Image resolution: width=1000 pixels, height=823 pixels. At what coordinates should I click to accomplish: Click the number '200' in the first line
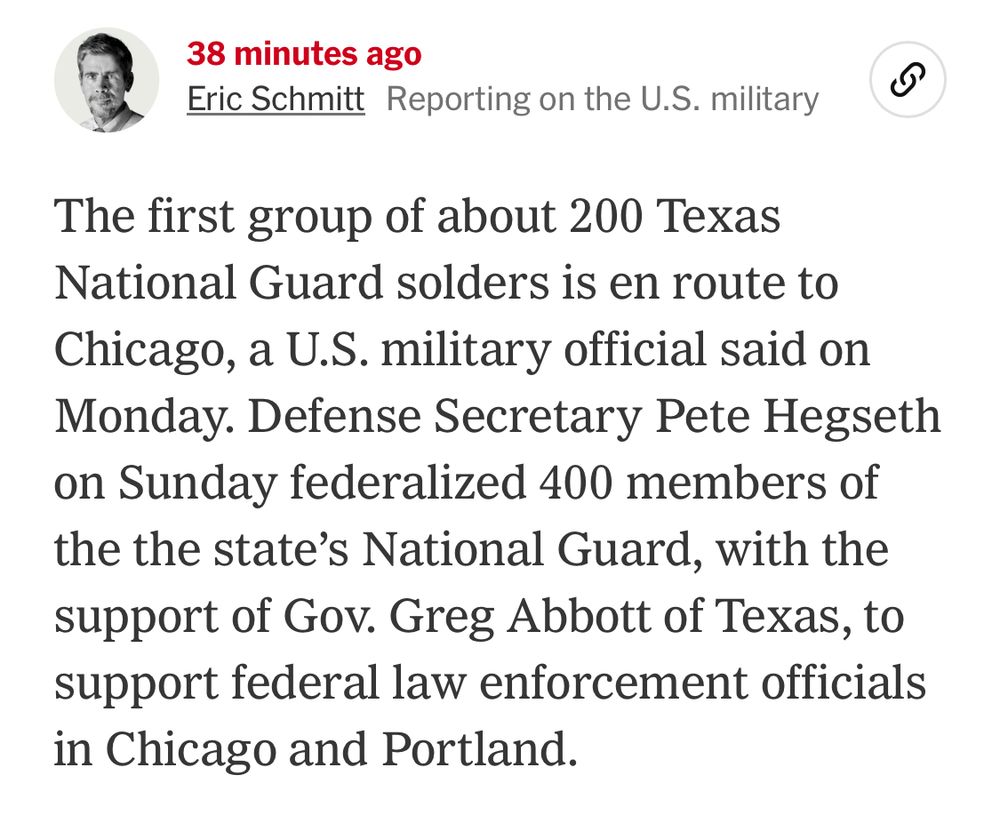click(605, 216)
